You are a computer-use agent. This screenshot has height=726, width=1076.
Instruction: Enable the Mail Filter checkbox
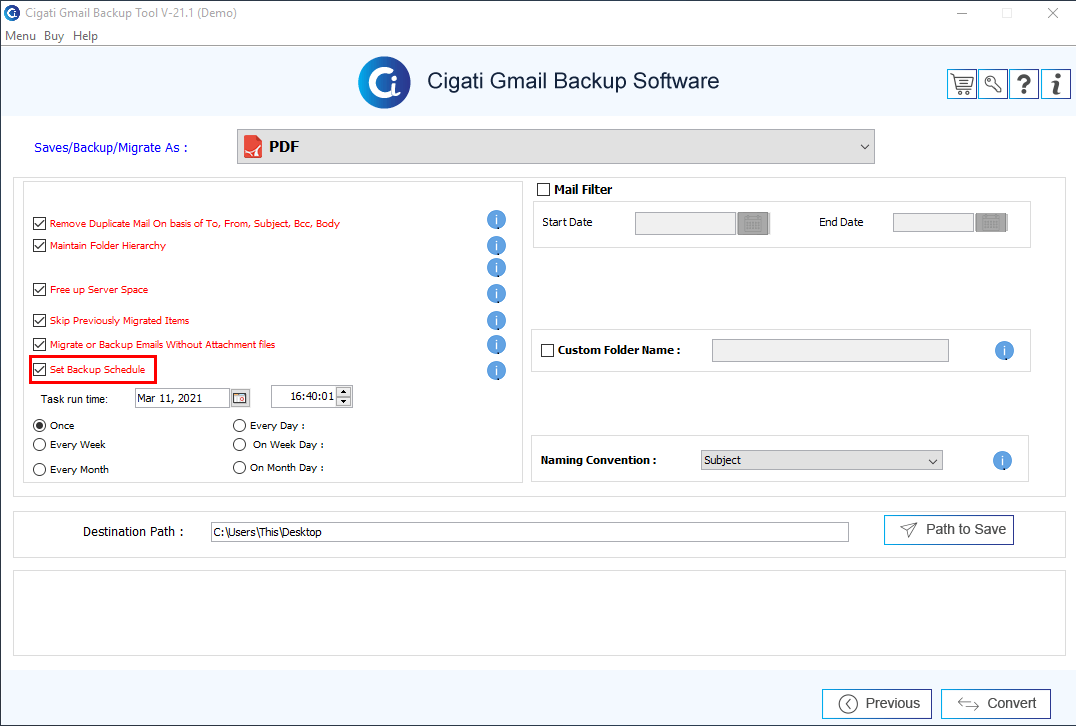coord(543,189)
